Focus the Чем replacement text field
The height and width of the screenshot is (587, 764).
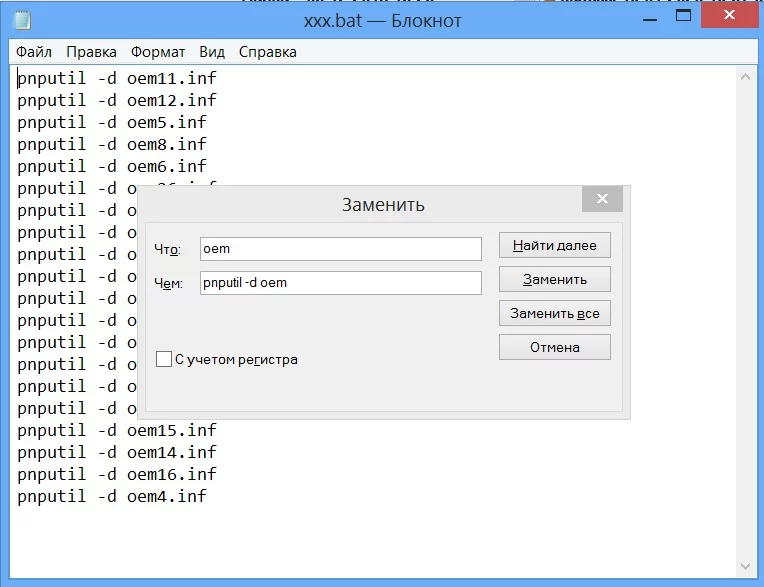tap(340, 282)
